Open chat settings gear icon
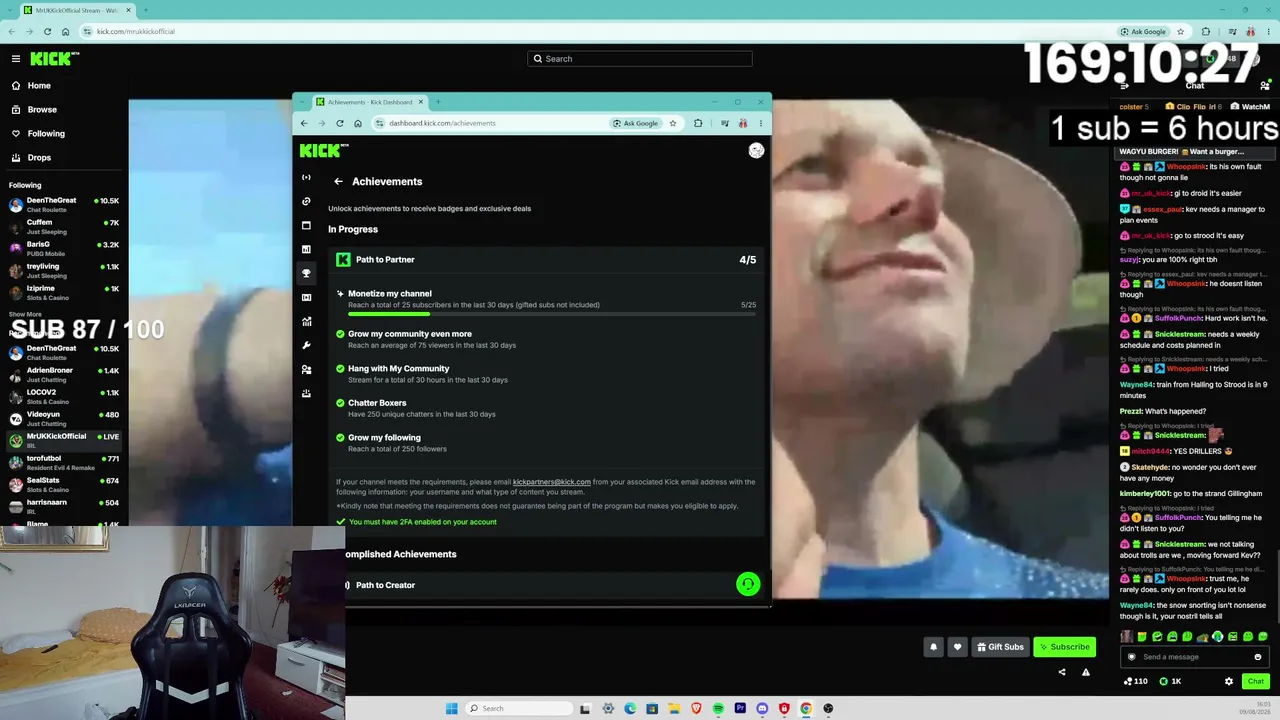This screenshot has width=1280, height=720. [x=1229, y=681]
